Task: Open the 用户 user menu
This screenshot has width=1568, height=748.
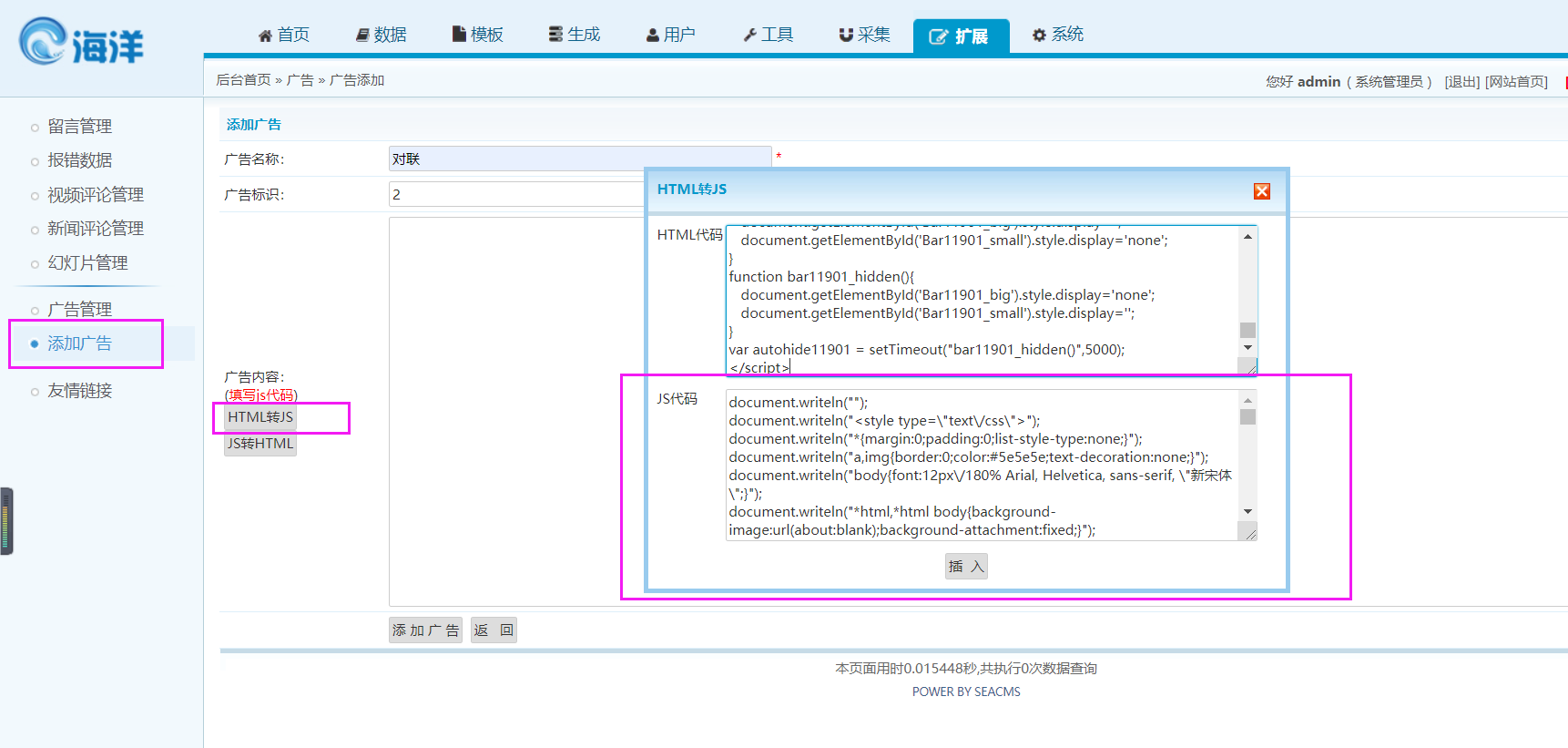Action: pyautogui.click(x=670, y=35)
